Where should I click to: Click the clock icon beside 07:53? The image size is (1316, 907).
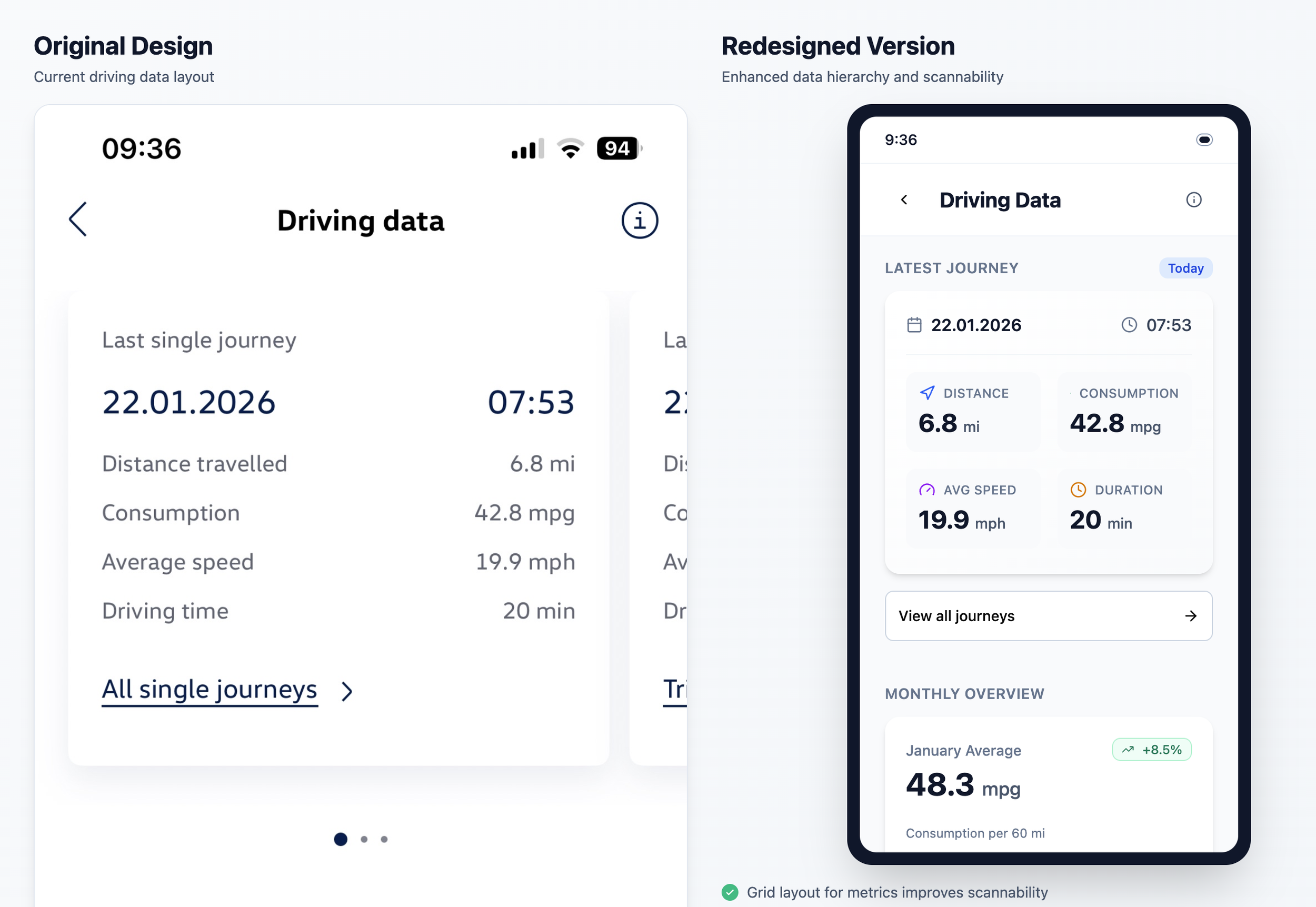click(x=1129, y=325)
